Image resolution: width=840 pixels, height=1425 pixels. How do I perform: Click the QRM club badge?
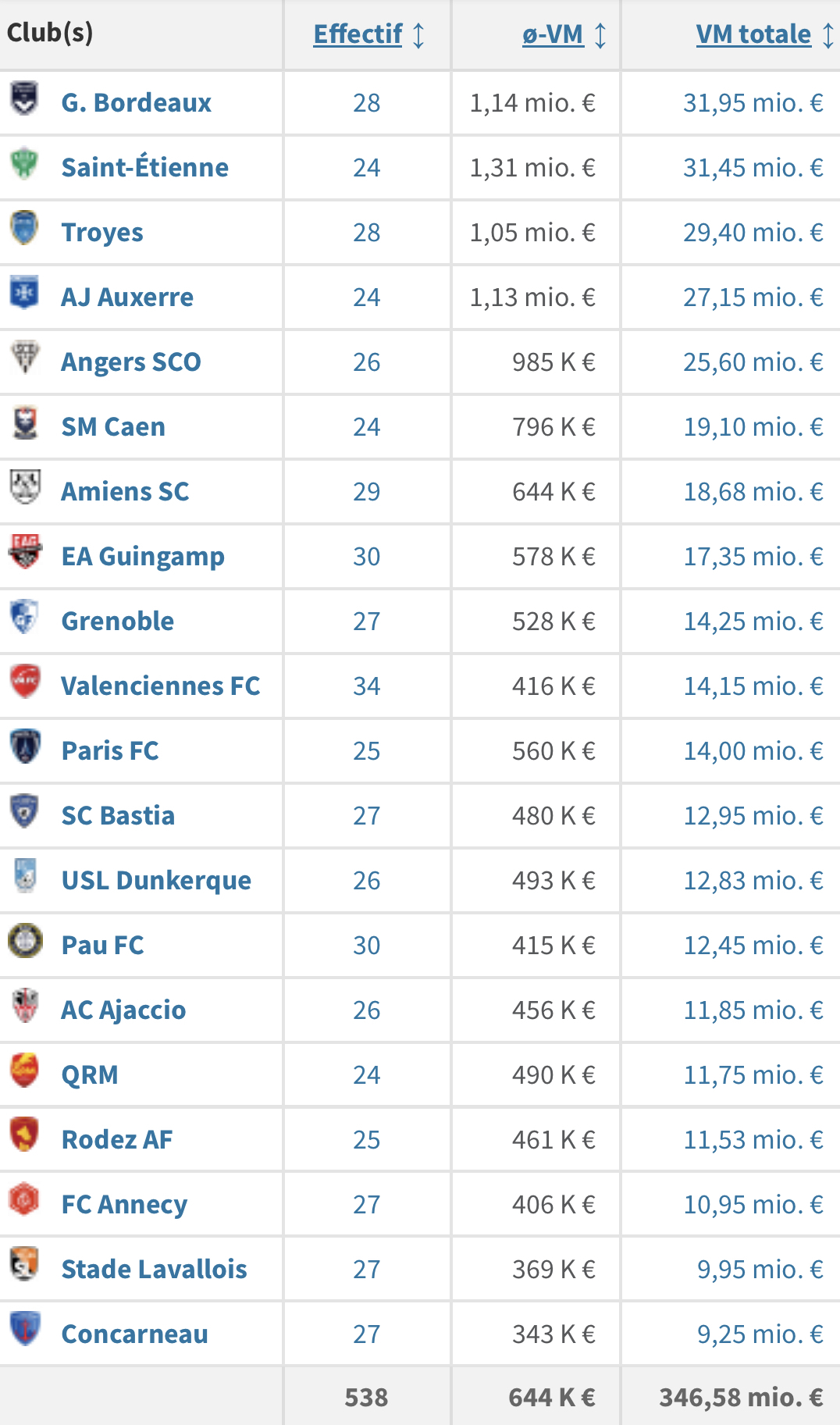(x=25, y=1071)
